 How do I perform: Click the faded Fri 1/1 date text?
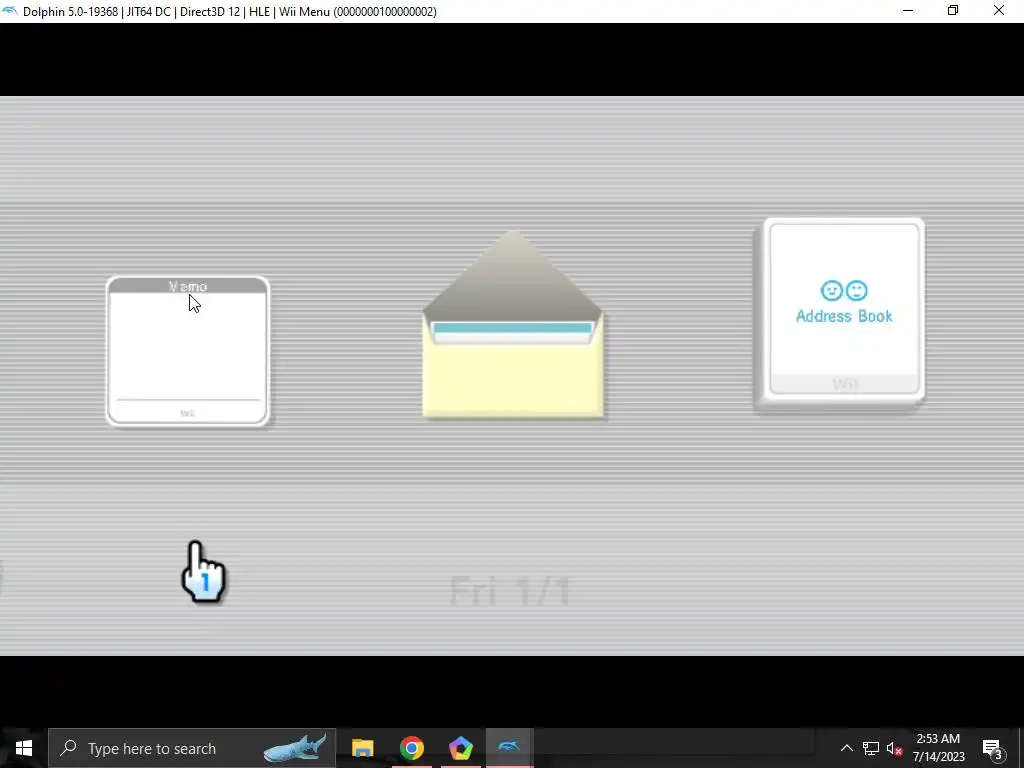pos(509,591)
